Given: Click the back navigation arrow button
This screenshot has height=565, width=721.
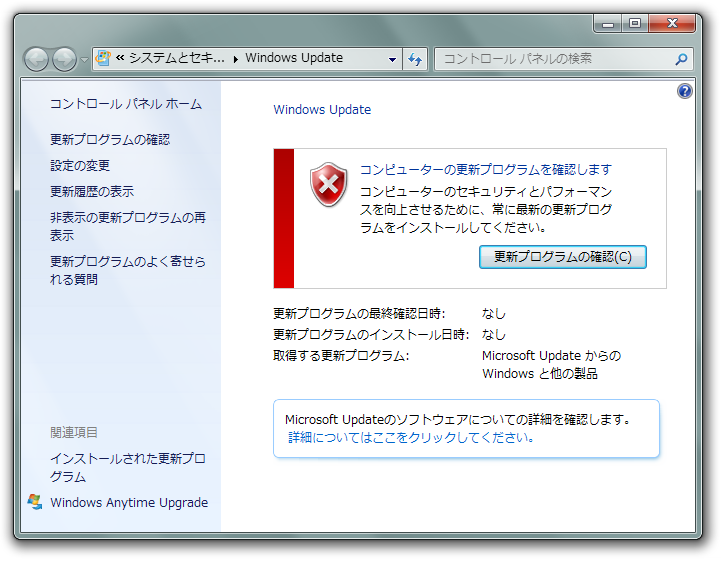Looking at the screenshot, I should coord(36,59).
